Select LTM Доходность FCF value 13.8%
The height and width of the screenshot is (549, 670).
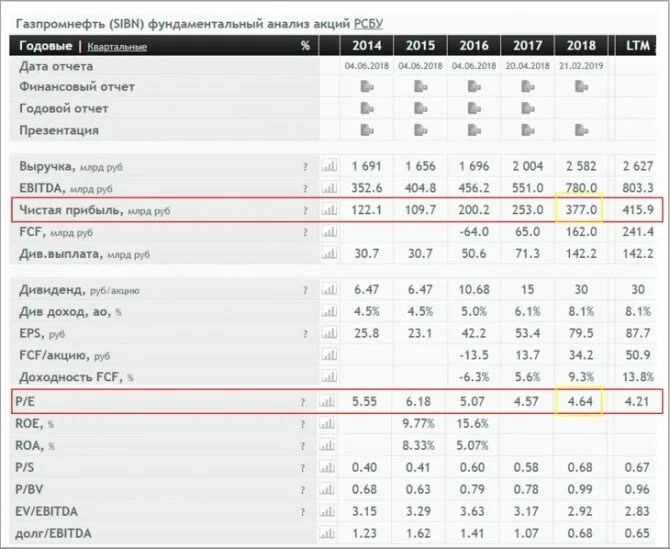click(639, 377)
